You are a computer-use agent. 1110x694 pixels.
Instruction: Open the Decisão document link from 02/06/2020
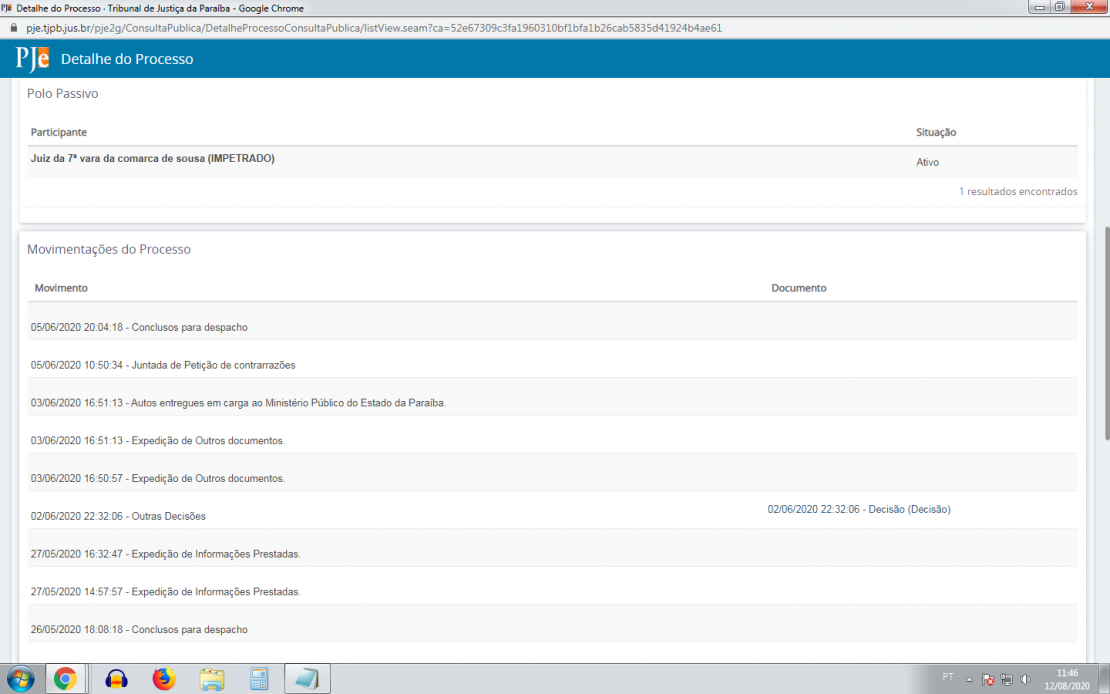(858, 509)
